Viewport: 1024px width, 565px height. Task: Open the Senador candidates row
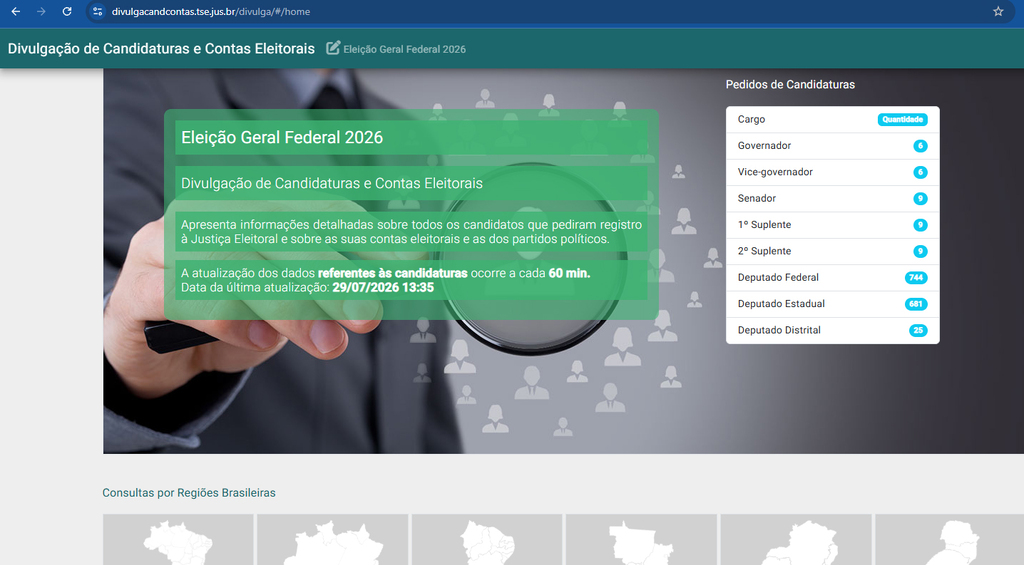coord(833,199)
